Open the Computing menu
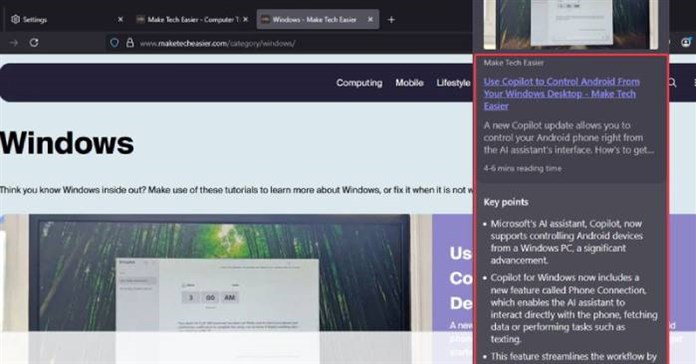This screenshot has width=696, height=364. tap(359, 83)
